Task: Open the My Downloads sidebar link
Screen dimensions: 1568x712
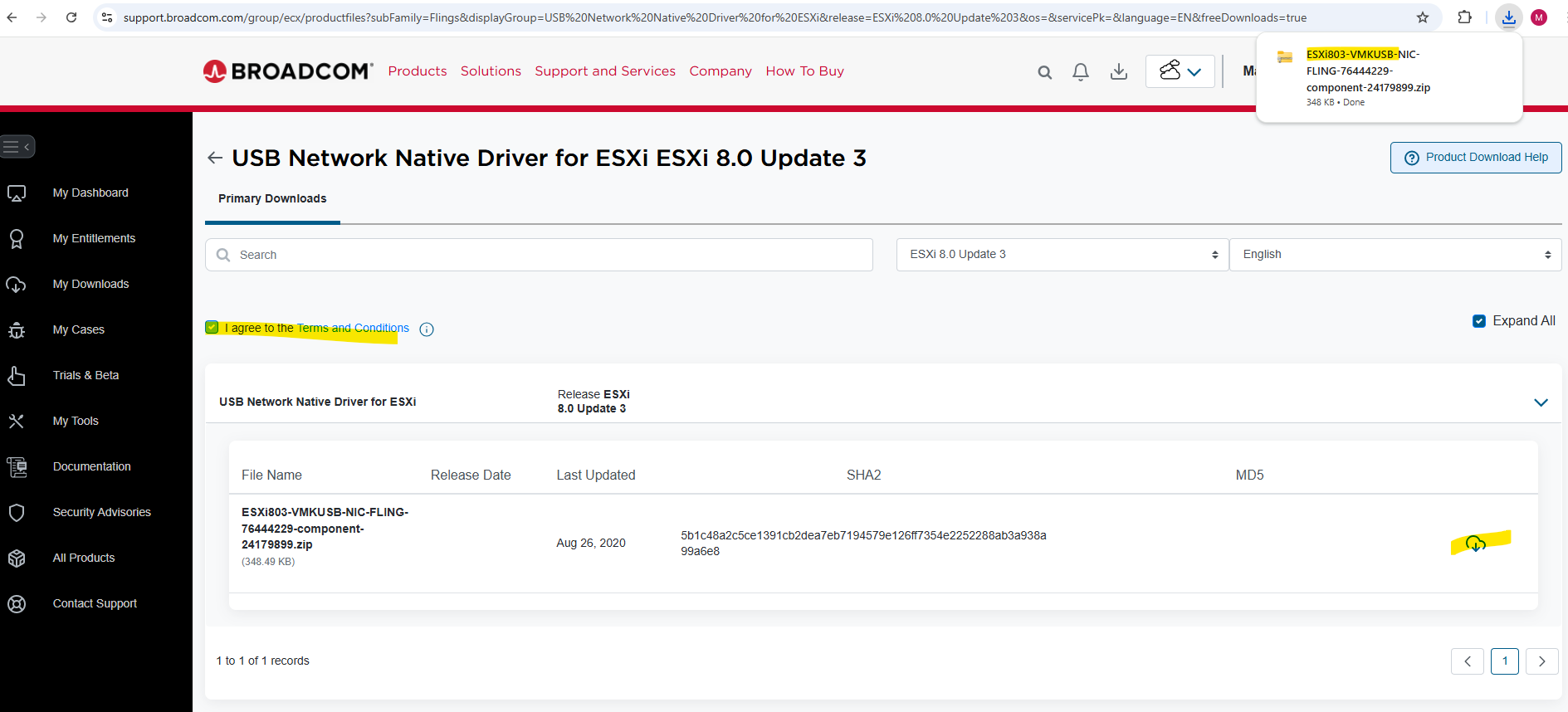Action: pos(91,285)
